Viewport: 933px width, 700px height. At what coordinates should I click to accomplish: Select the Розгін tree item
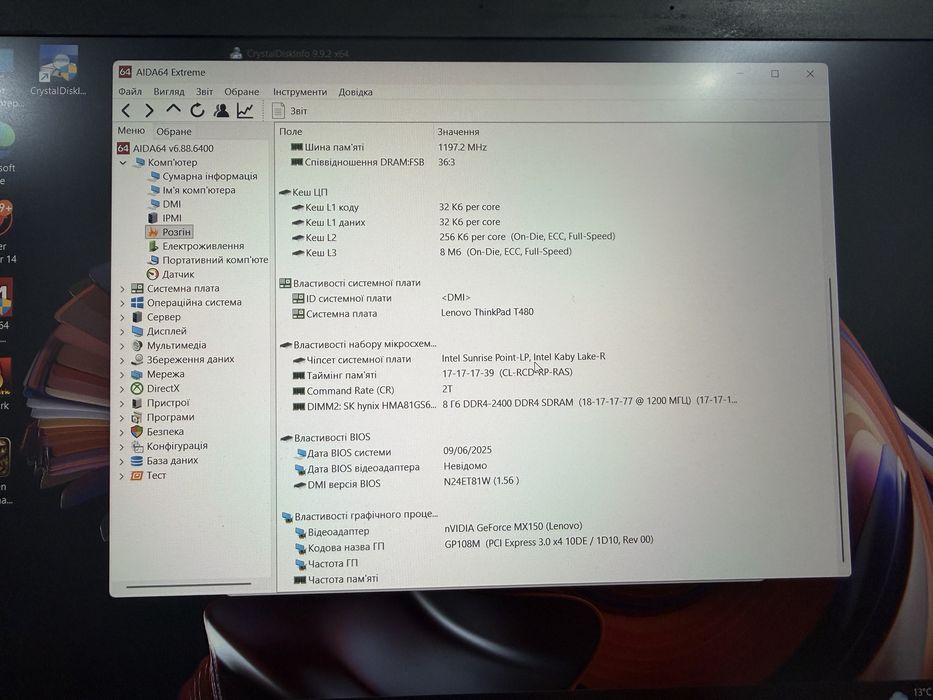(170, 232)
